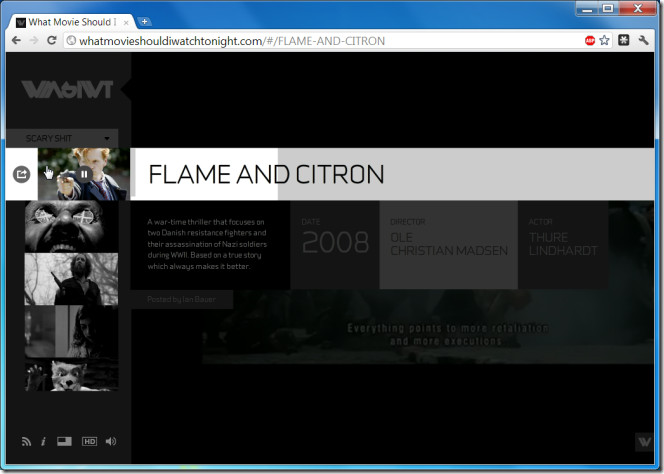Click the page globe icon in address bar
The height and width of the screenshot is (474, 664).
[x=72, y=41]
